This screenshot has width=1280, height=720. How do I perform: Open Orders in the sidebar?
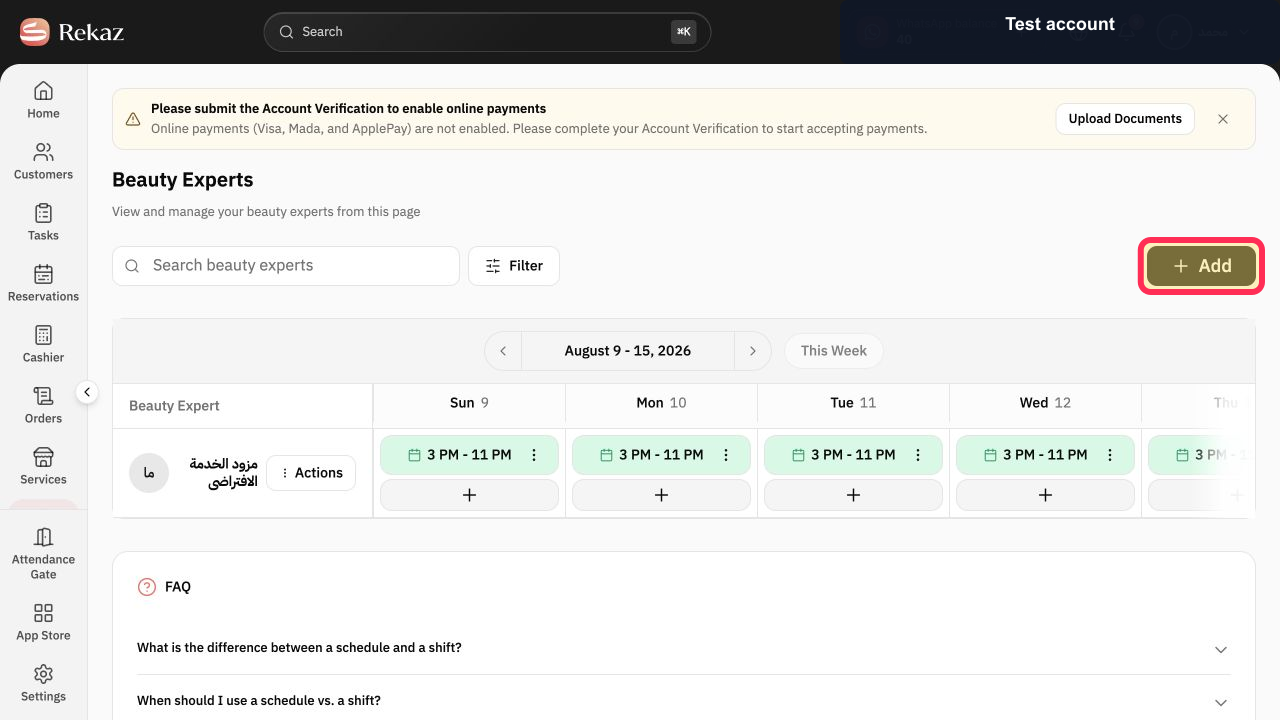tap(43, 405)
